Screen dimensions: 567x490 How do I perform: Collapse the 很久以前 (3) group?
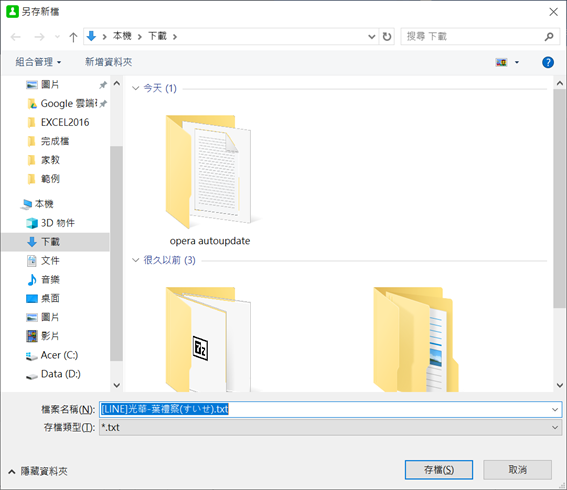pyautogui.click(x=136, y=260)
